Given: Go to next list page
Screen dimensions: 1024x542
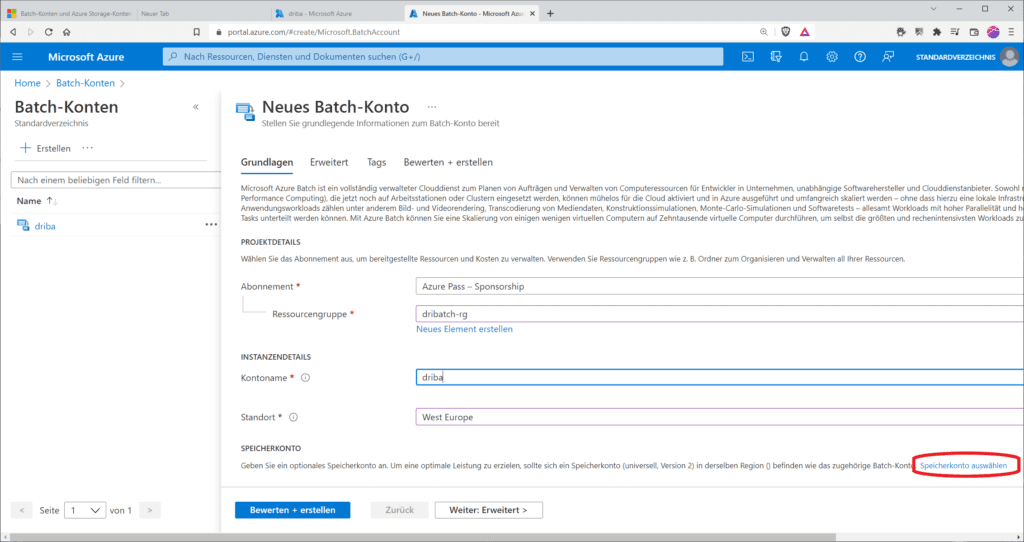Looking at the screenshot, I should (x=150, y=510).
